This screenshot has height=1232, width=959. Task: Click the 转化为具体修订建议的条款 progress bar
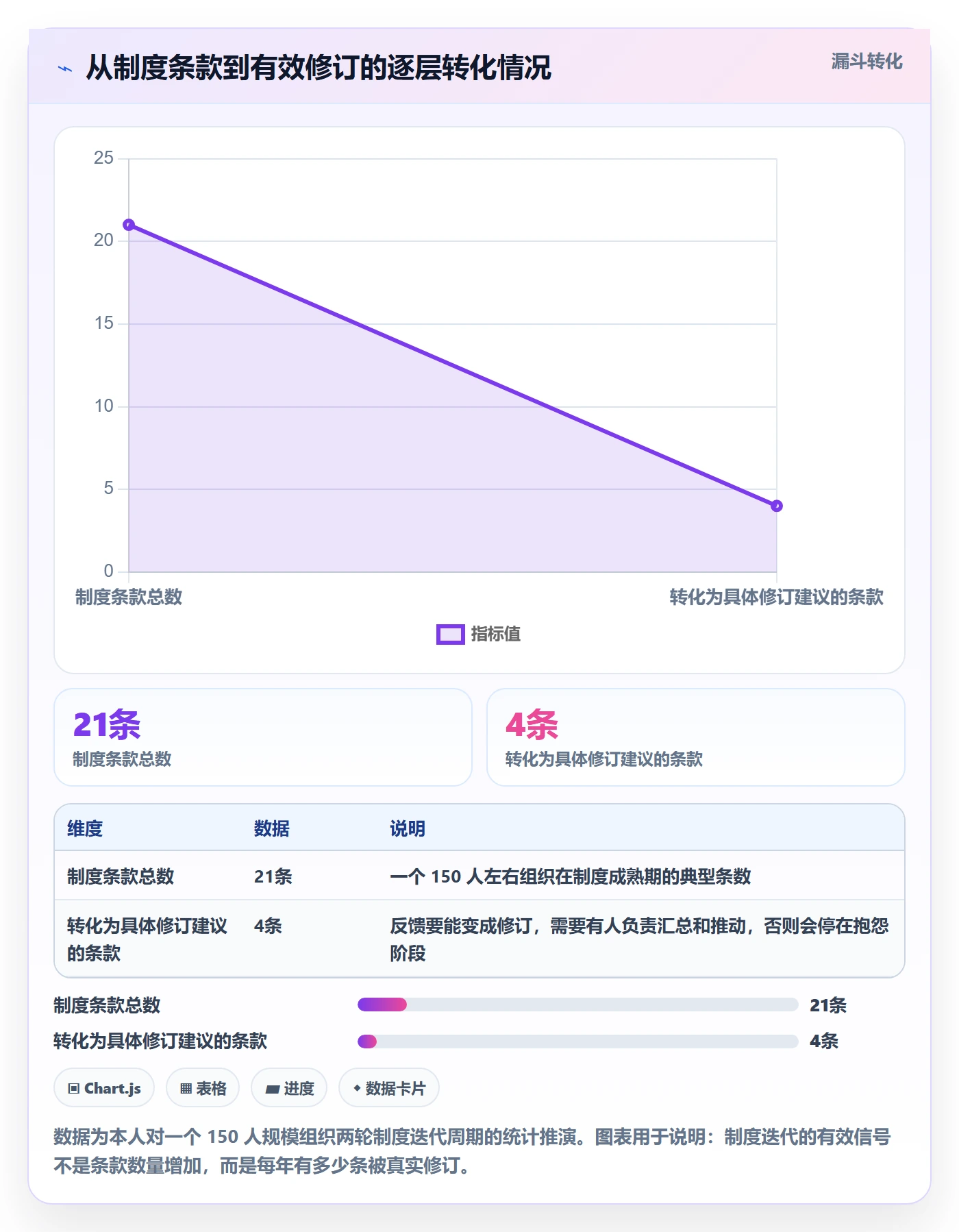tap(577, 1041)
